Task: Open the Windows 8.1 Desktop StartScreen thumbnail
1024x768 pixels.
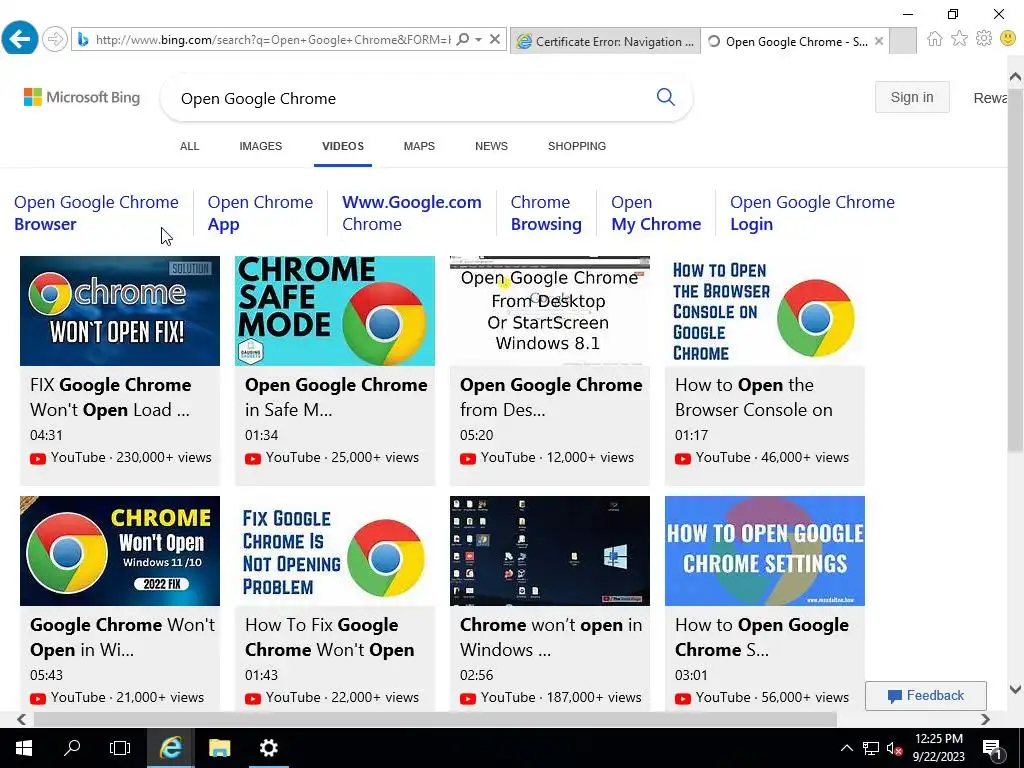Action: (550, 311)
